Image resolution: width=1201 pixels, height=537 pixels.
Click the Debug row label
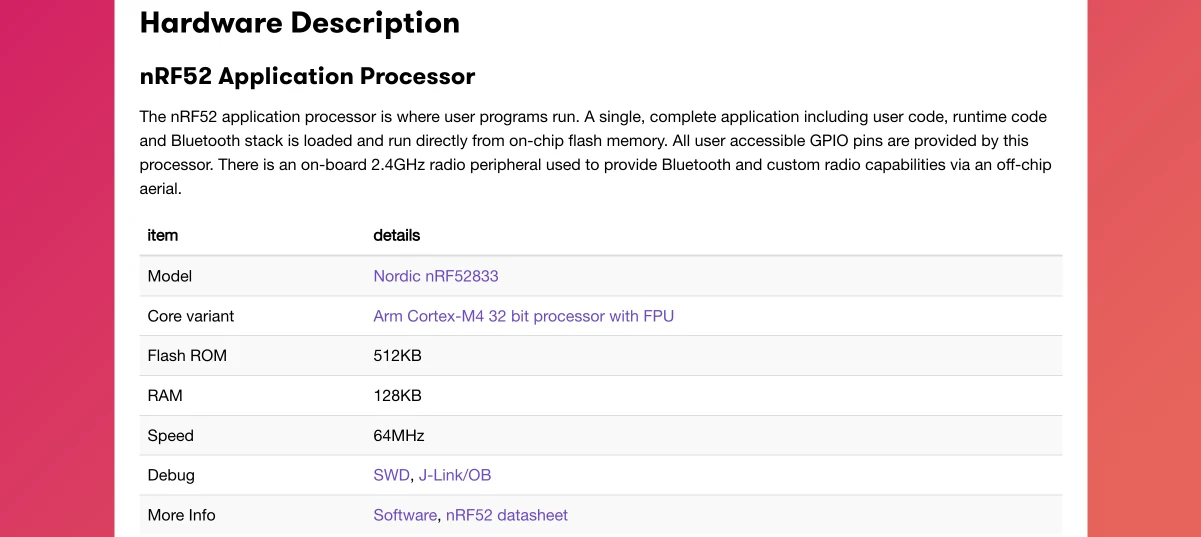[x=170, y=475]
